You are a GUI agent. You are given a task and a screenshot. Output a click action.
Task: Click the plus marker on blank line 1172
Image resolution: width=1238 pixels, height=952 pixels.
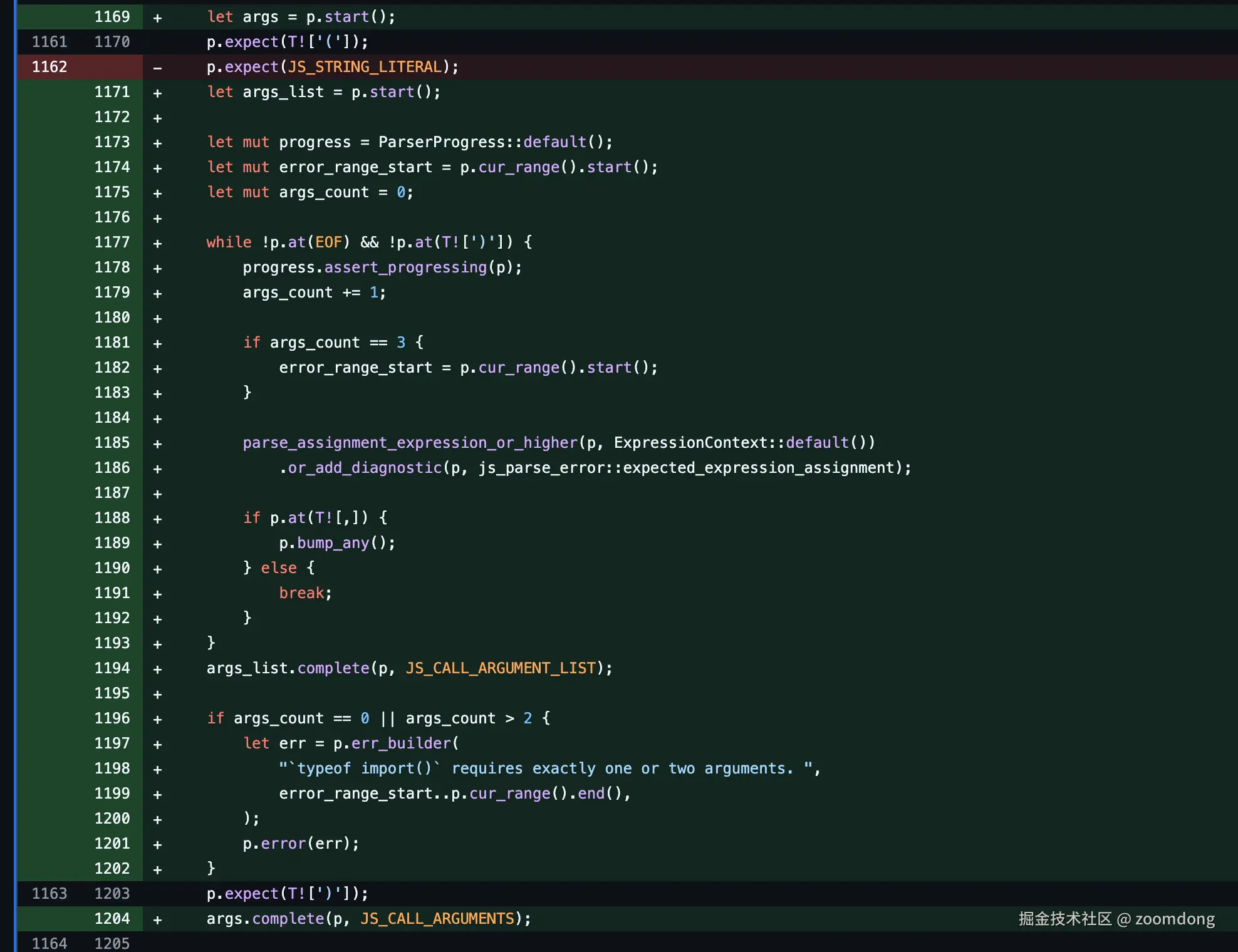pyautogui.click(x=157, y=118)
